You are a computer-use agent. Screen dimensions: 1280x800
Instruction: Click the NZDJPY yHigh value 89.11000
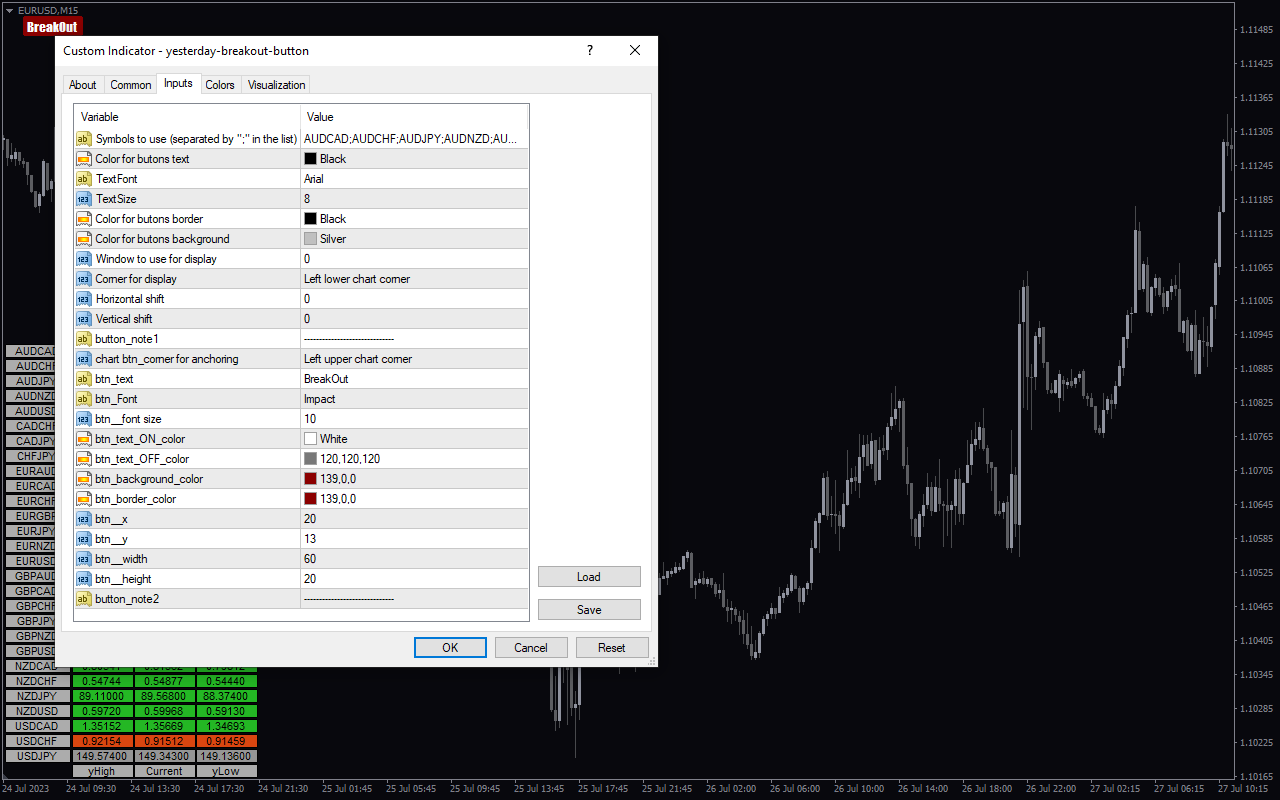[x=101, y=696]
